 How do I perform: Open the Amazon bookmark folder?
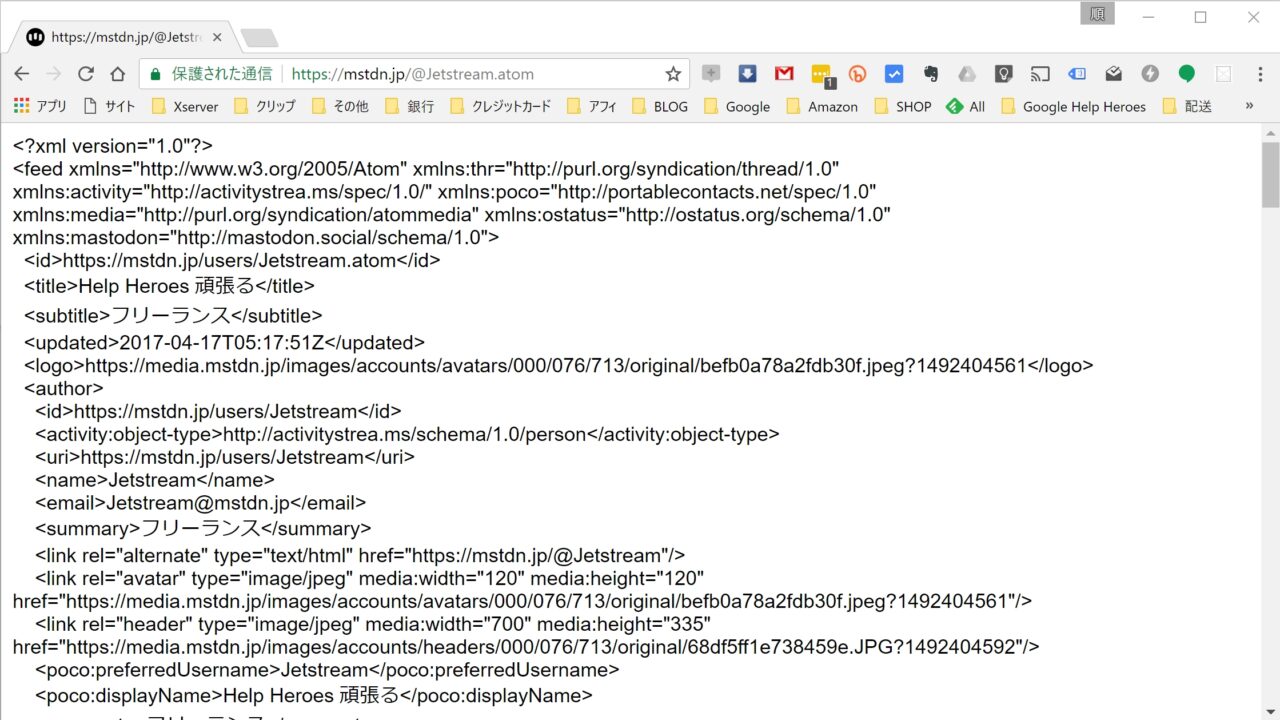(x=822, y=106)
